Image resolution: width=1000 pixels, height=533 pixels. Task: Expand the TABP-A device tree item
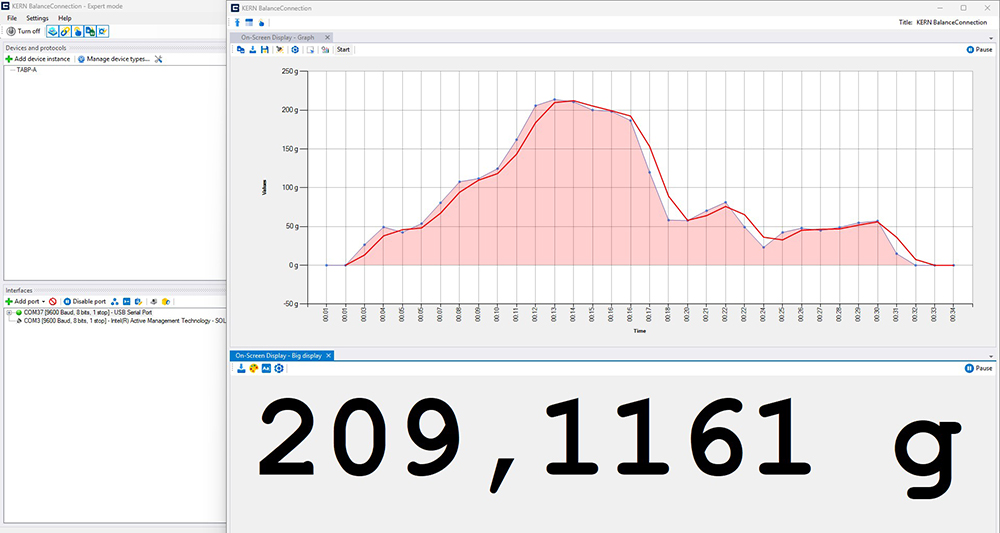(x=25, y=70)
